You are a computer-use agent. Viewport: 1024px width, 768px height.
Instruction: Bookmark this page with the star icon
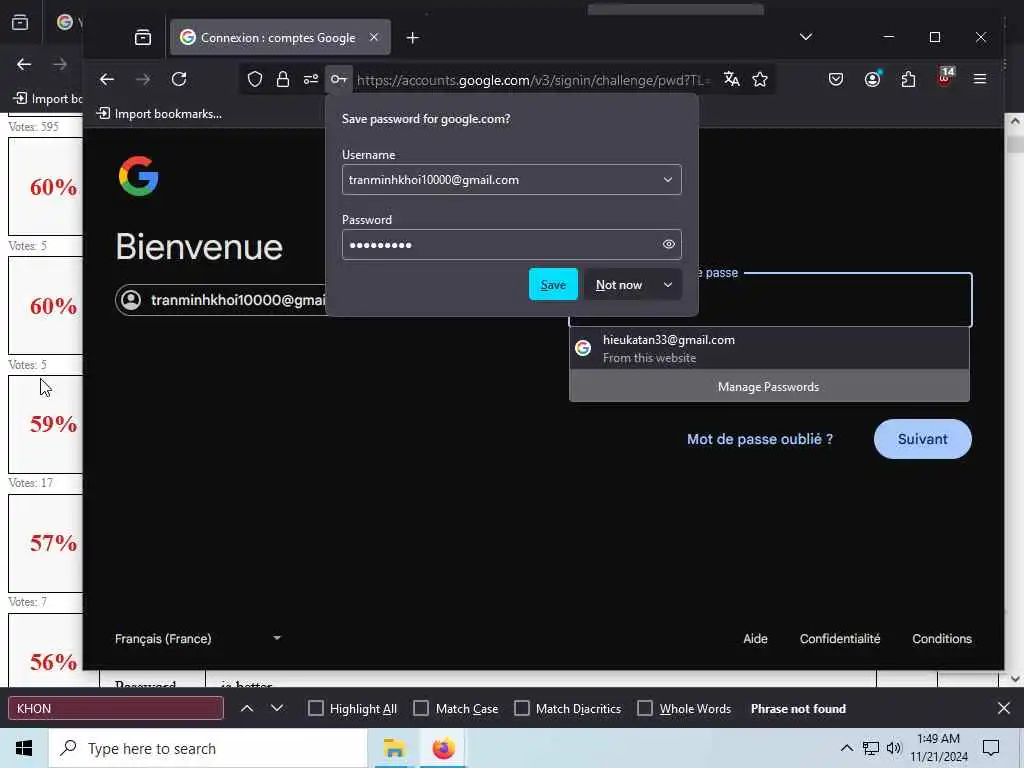point(760,80)
